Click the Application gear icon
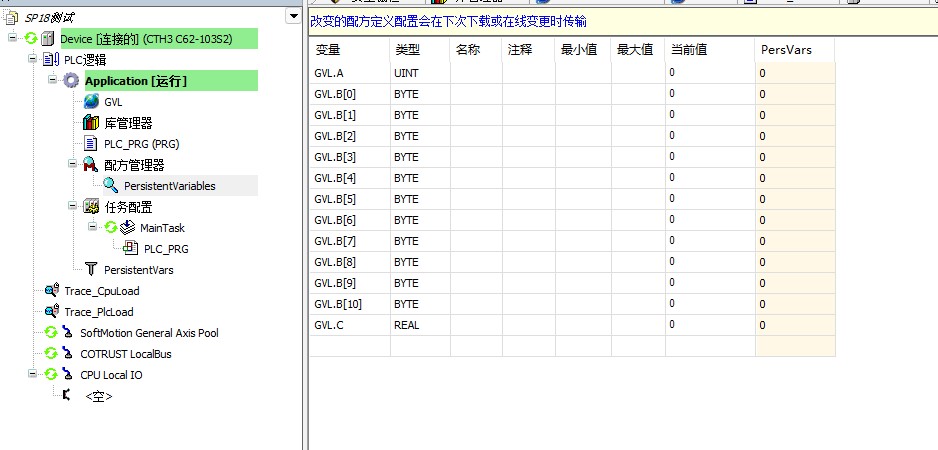 coord(71,81)
